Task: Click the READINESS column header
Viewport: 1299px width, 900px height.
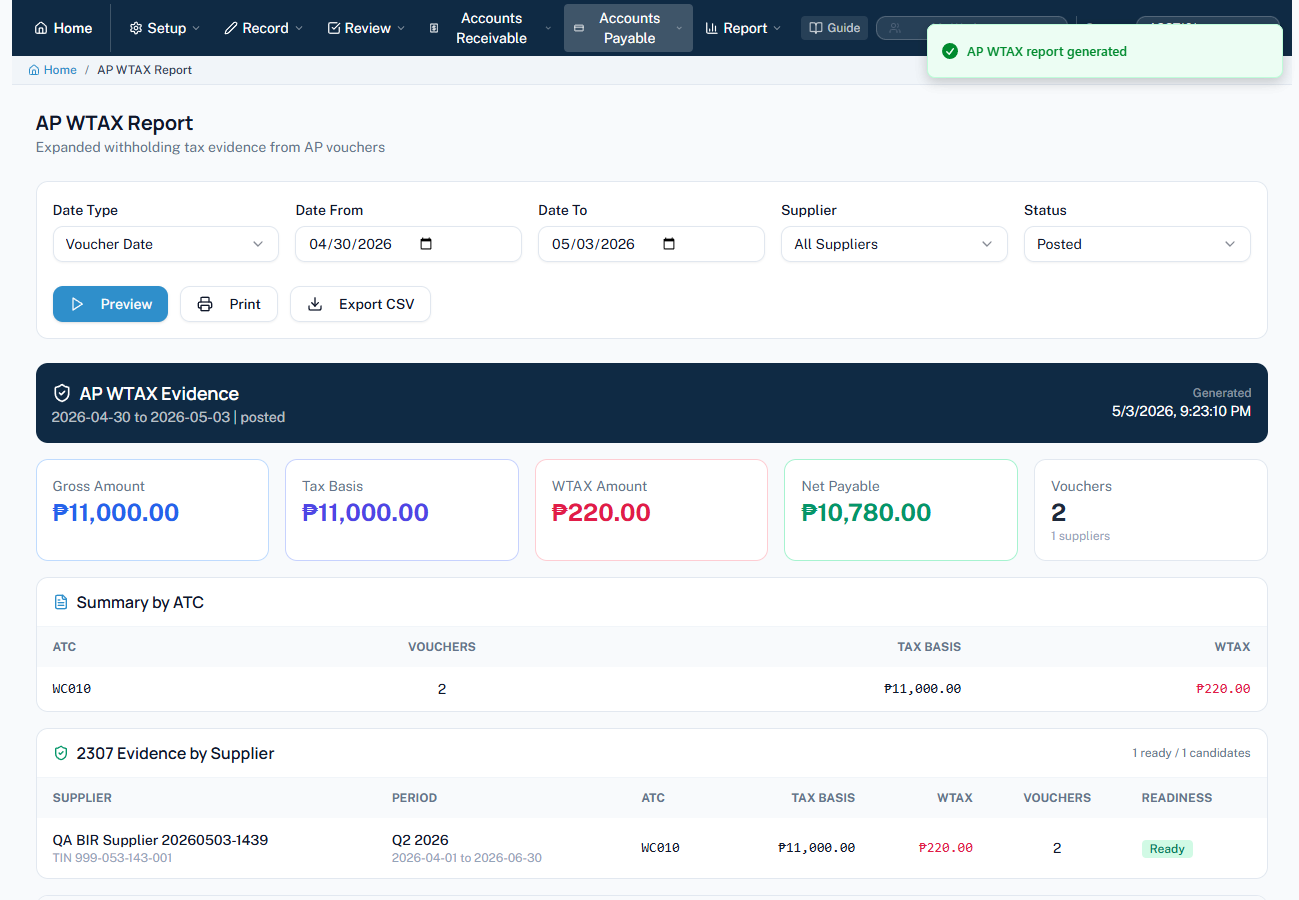Action: [x=1177, y=798]
